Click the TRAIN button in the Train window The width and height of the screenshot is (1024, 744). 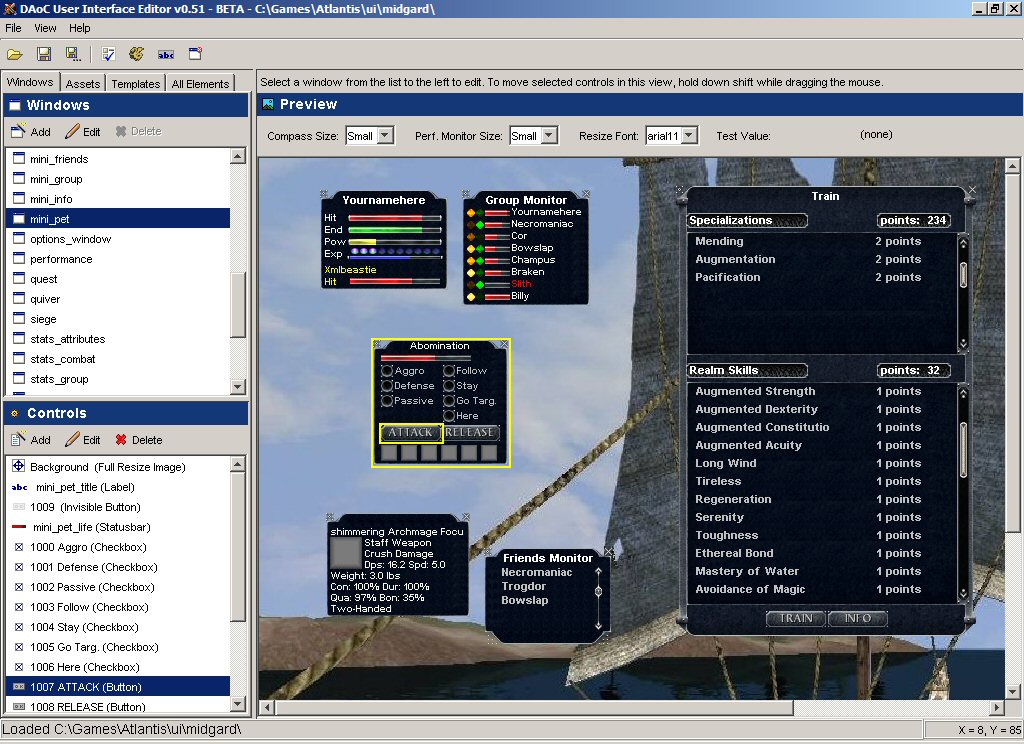point(796,618)
